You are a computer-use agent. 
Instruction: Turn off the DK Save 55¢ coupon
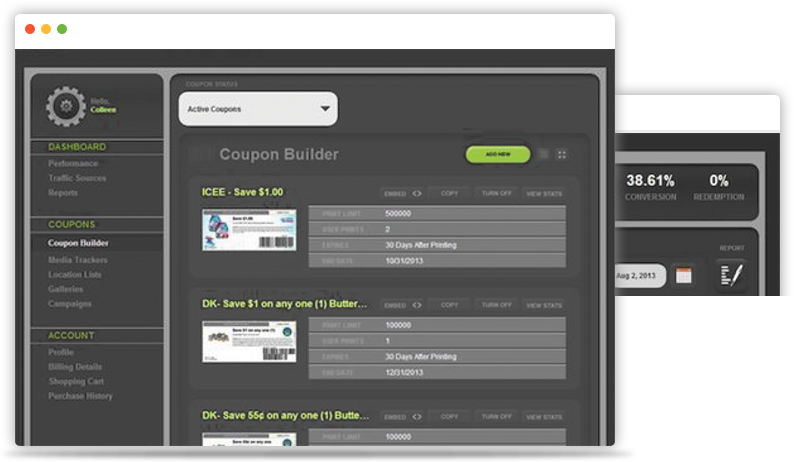[x=496, y=416]
